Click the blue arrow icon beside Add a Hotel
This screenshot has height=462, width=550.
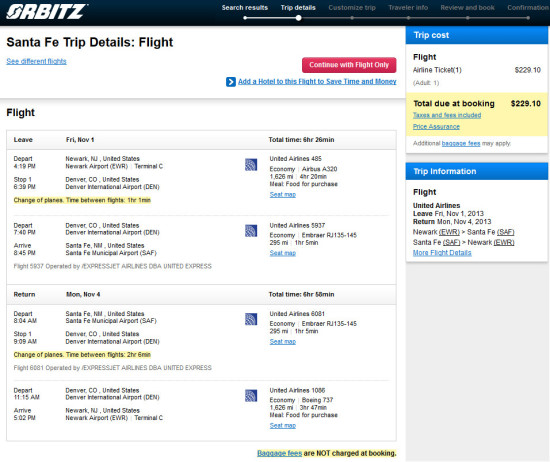[231, 82]
